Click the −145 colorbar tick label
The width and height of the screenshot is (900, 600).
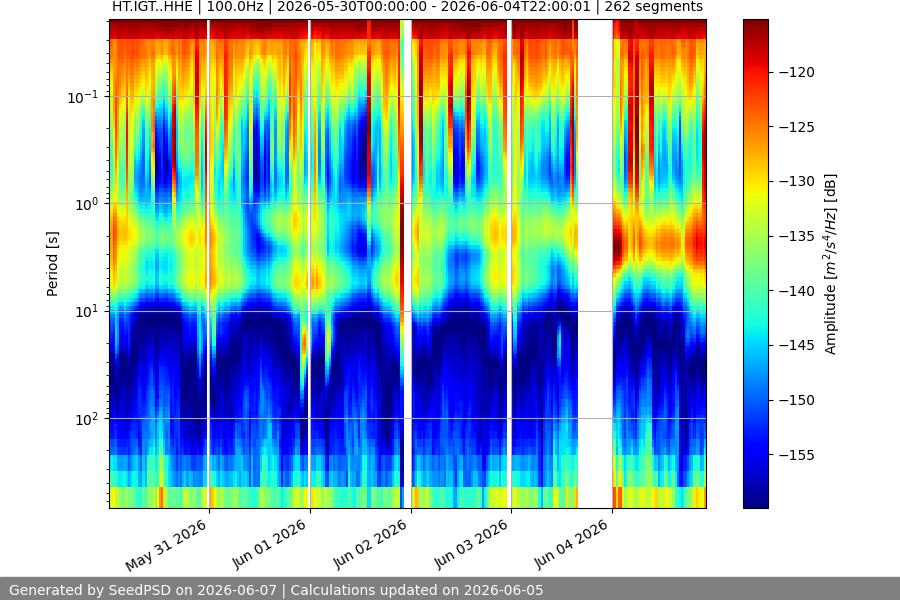(x=796, y=345)
